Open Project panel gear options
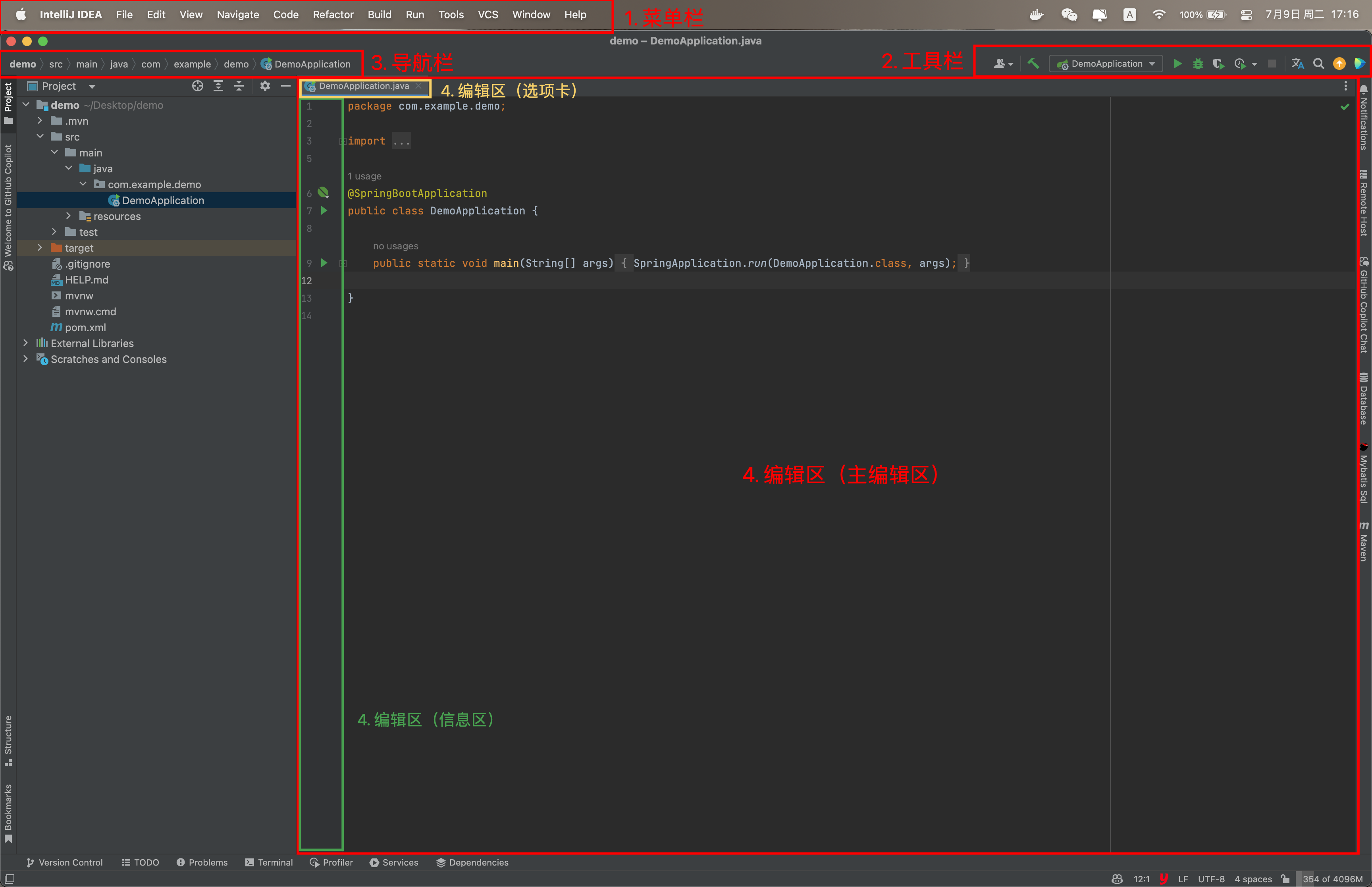This screenshot has height=887, width=1372. tap(265, 87)
